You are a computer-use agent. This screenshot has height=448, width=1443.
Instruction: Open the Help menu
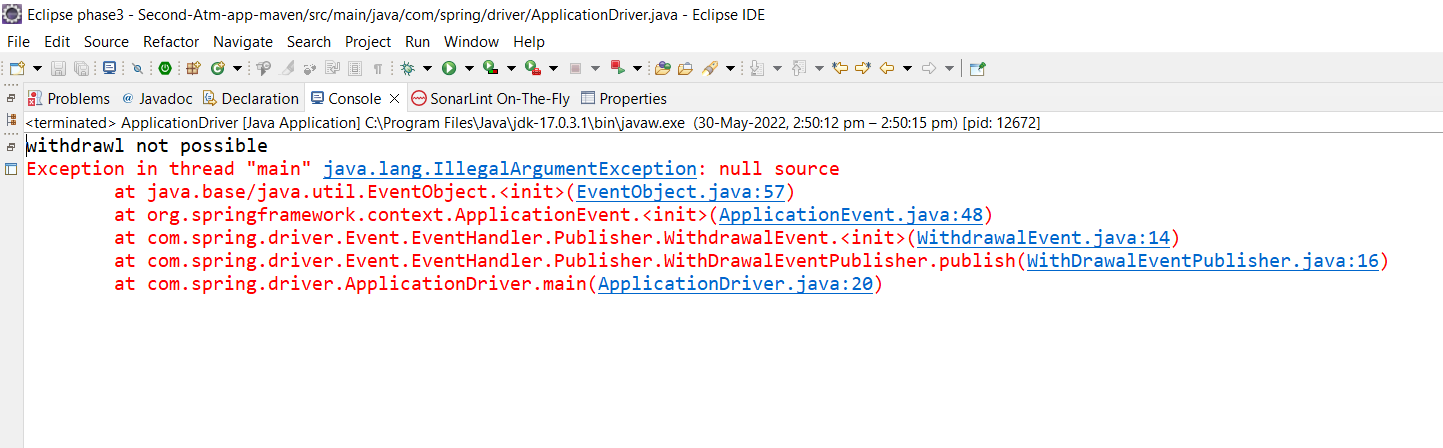pyautogui.click(x=529, y=41)
